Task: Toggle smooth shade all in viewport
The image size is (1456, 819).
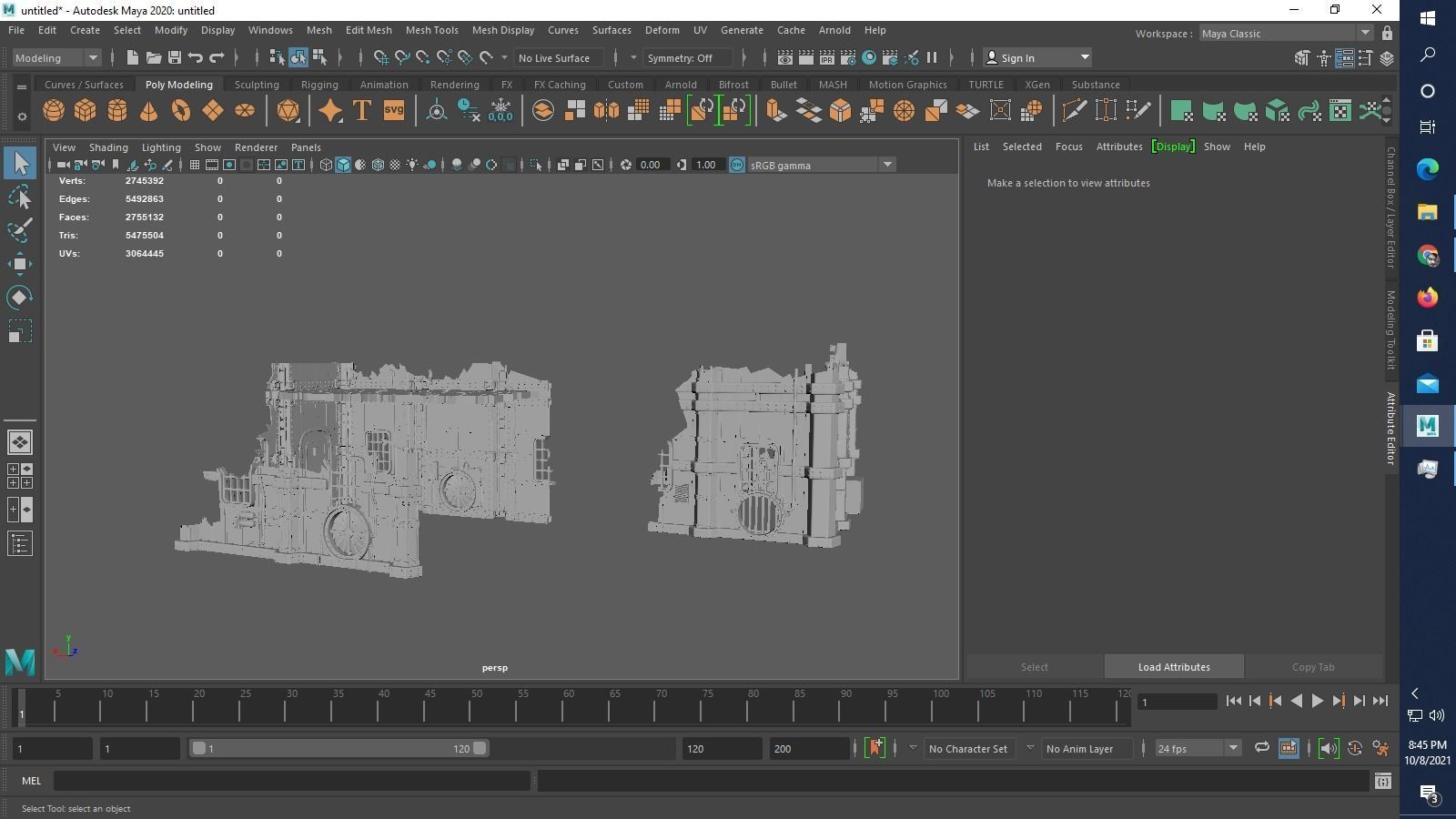Action: pyautogui.click(x=343, y=165)
